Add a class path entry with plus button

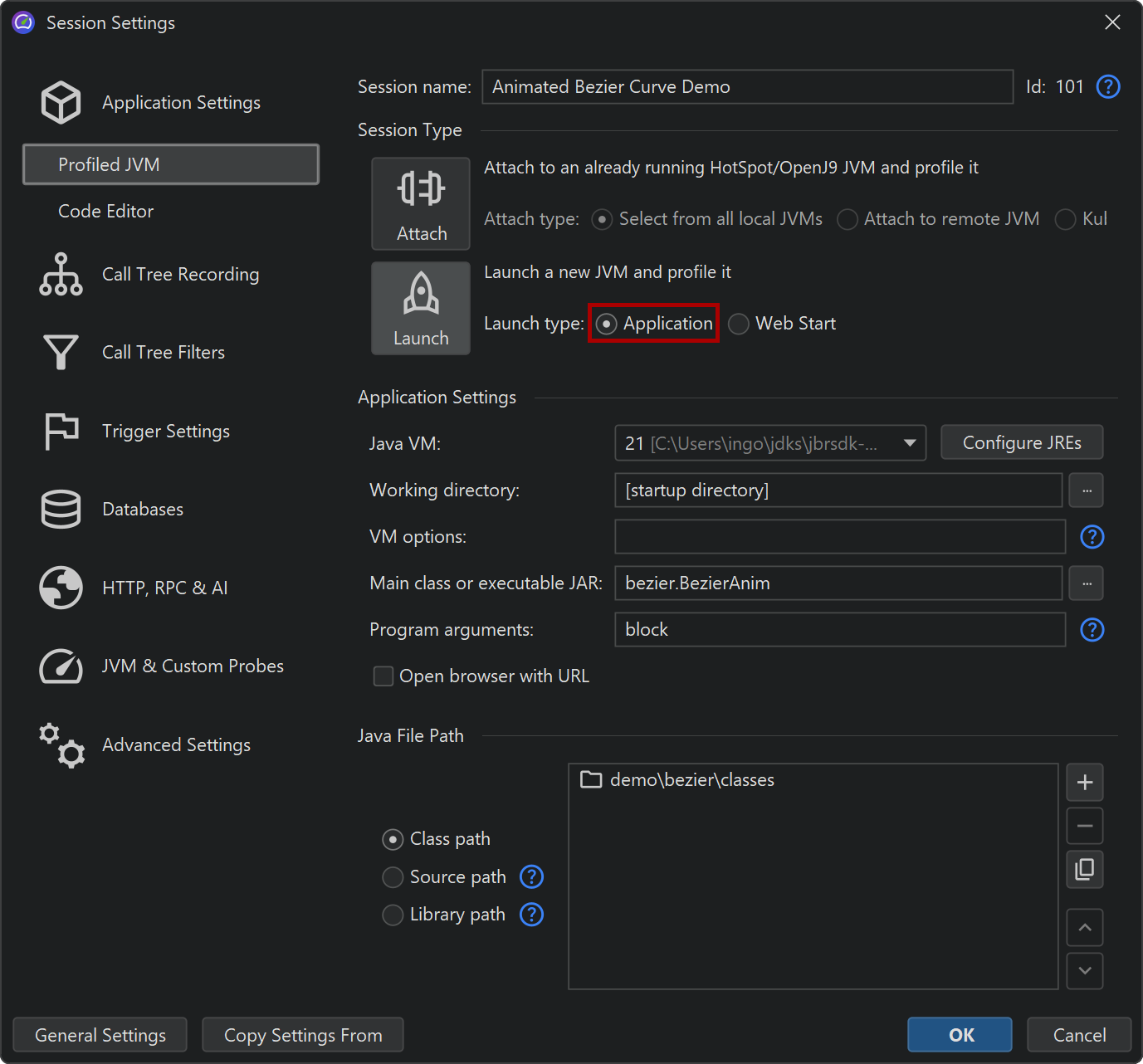coord(1084,783)
